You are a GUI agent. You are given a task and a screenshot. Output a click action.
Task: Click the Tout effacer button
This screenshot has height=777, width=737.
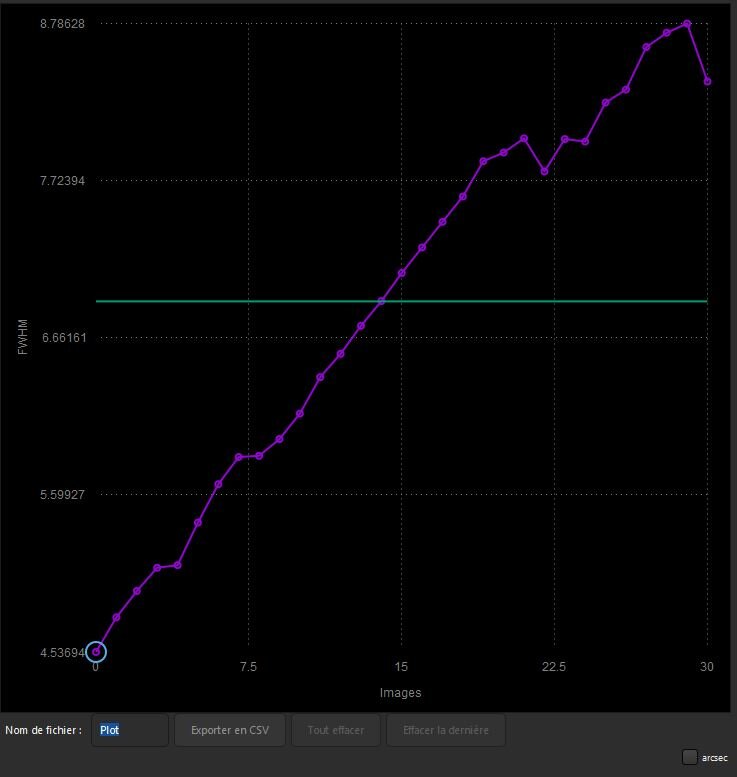(x=336, y=730)
